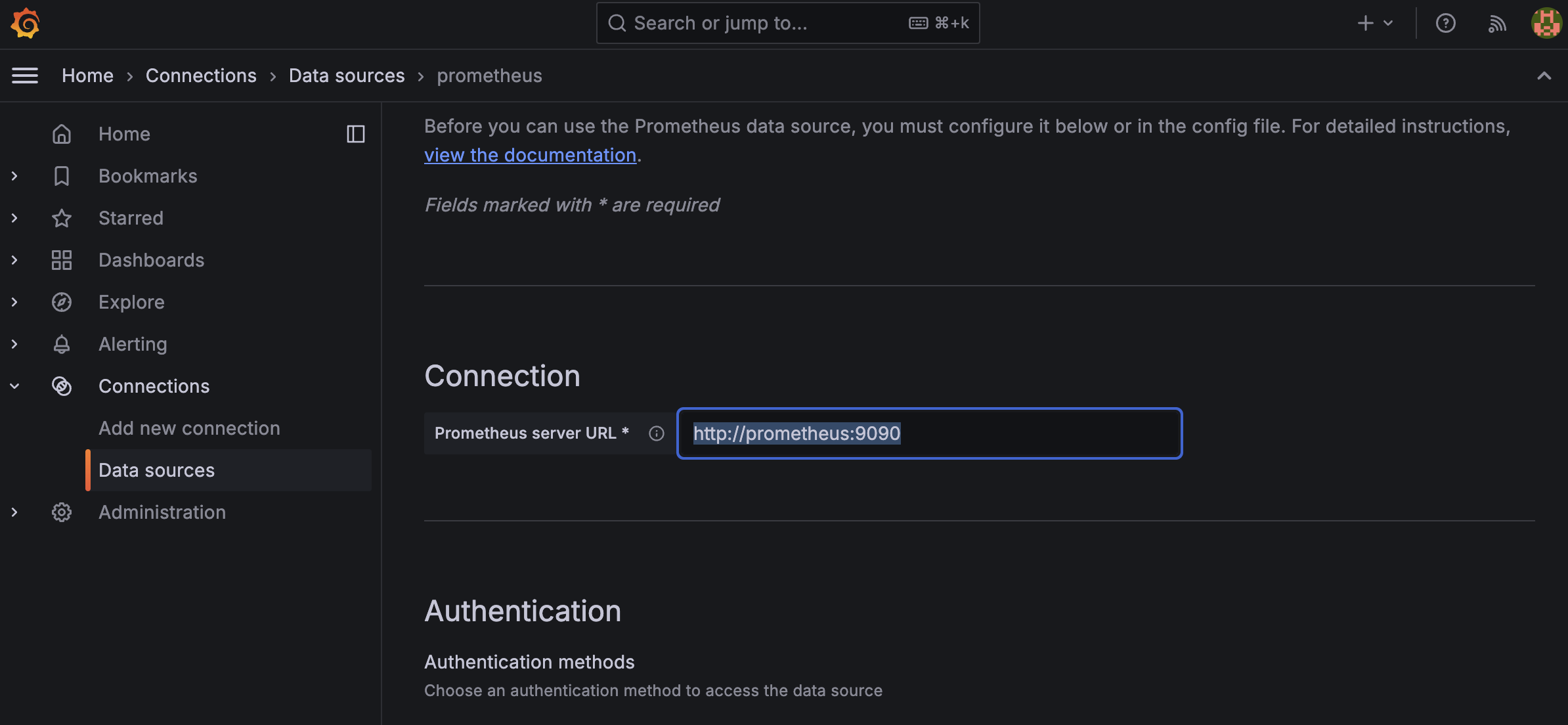Image resolution: width=1568 pixels, height=725 pixels.
Task: Click the search magnifier icon
Action: [x=617, y=23]
